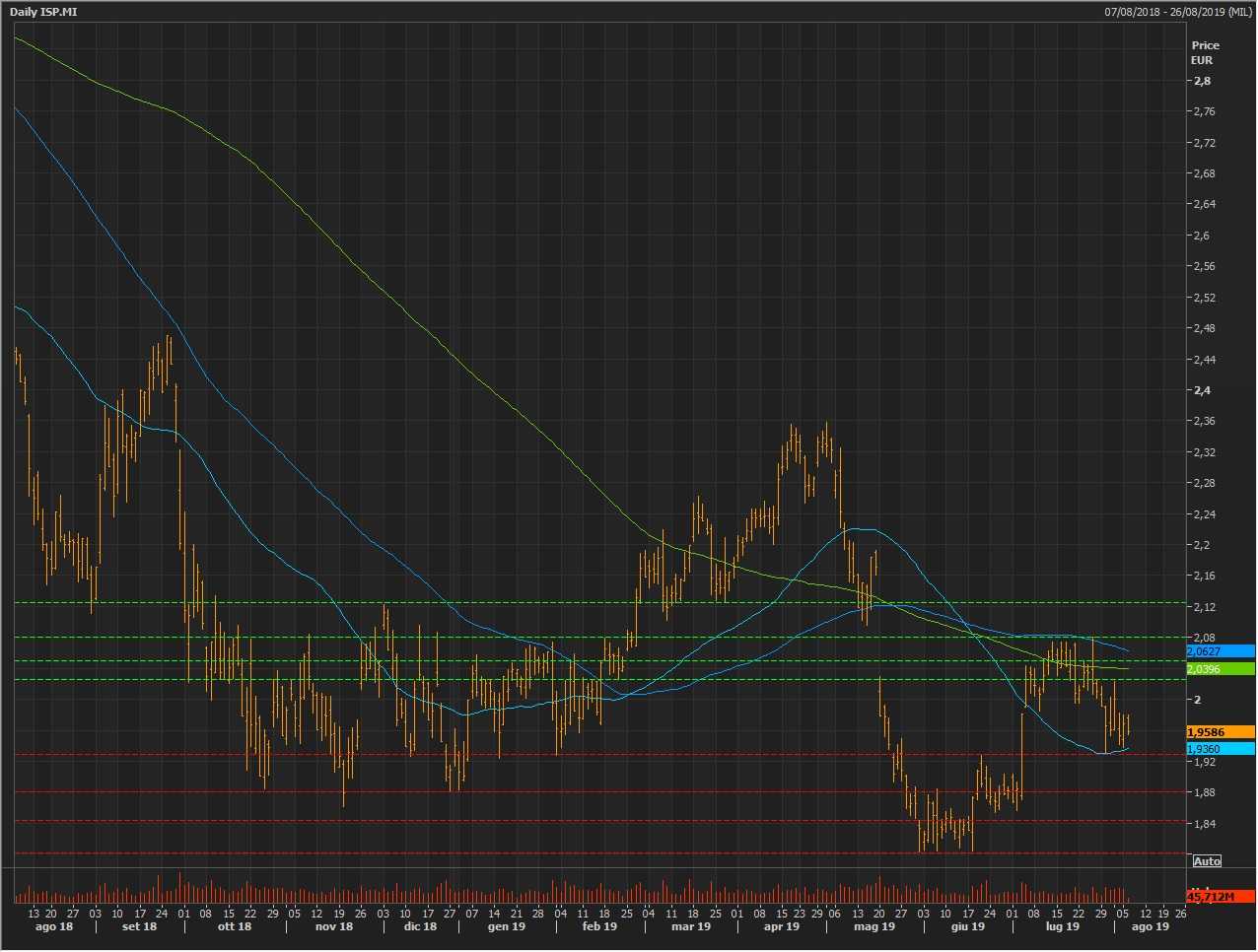Click the 2,44 price axis value

pos(1204,360)
